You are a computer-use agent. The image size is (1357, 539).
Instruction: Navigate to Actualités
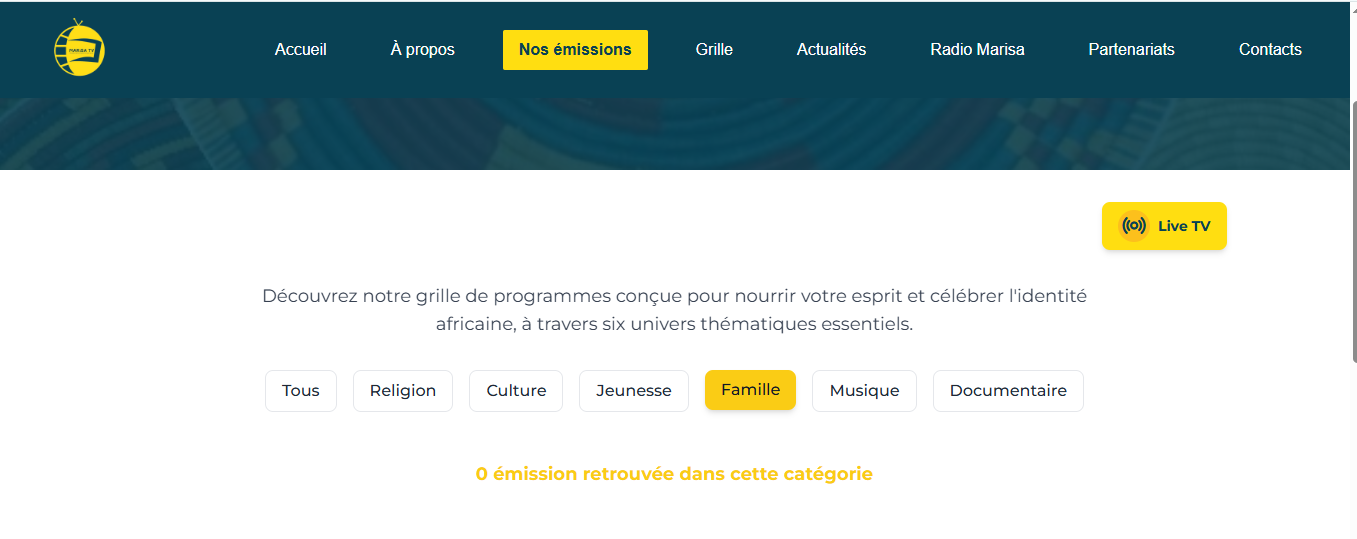[x=831, y=50]
